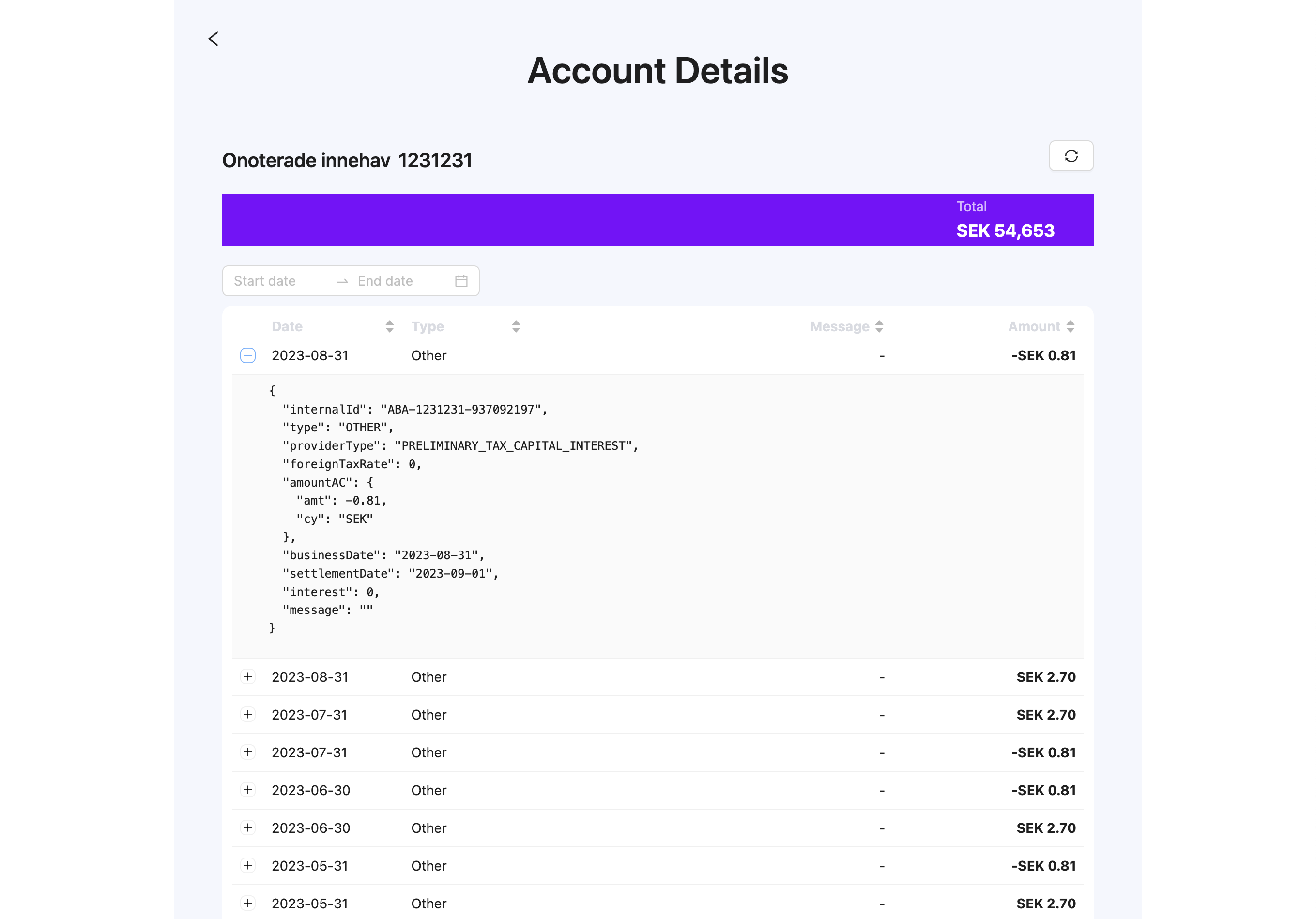Click the sort icon next to Type
1316x919 pixels.
point(515,326)
